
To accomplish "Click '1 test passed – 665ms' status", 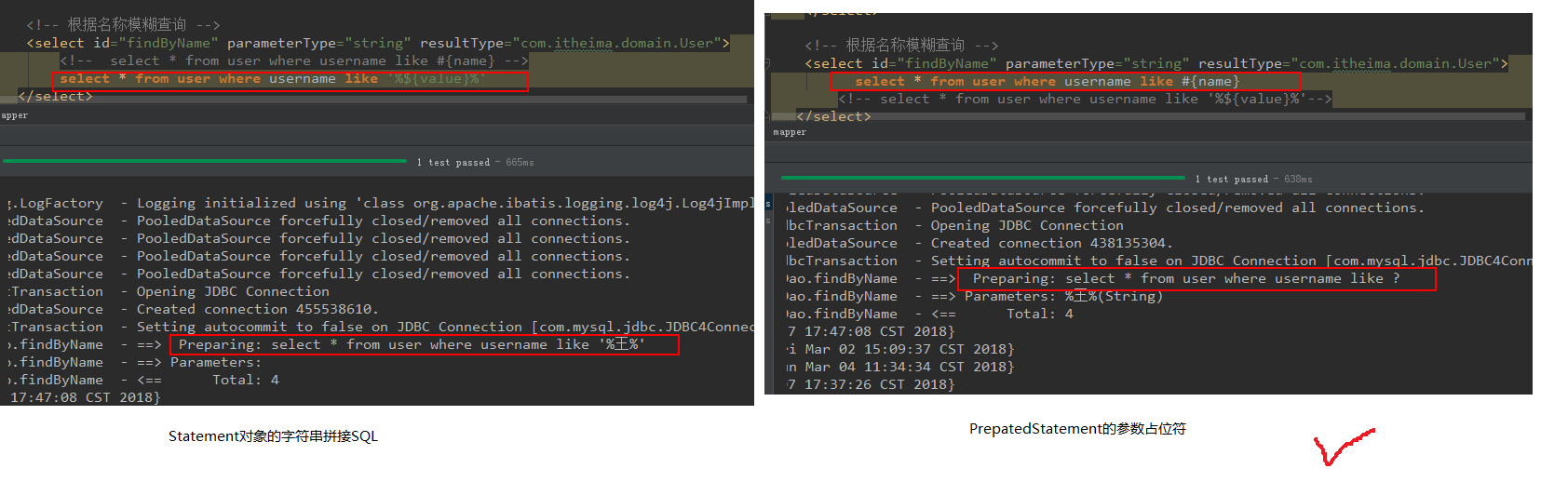I will click(476, 162).
